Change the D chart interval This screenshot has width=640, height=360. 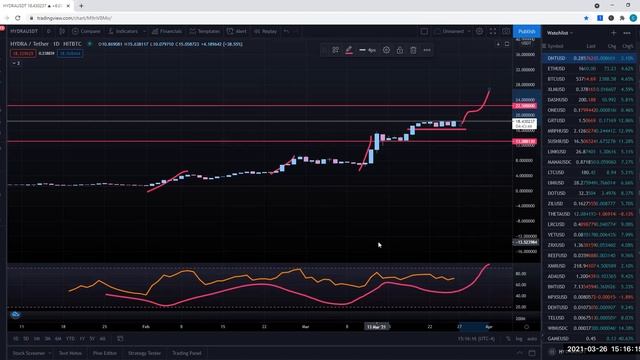tap(49, 31)
